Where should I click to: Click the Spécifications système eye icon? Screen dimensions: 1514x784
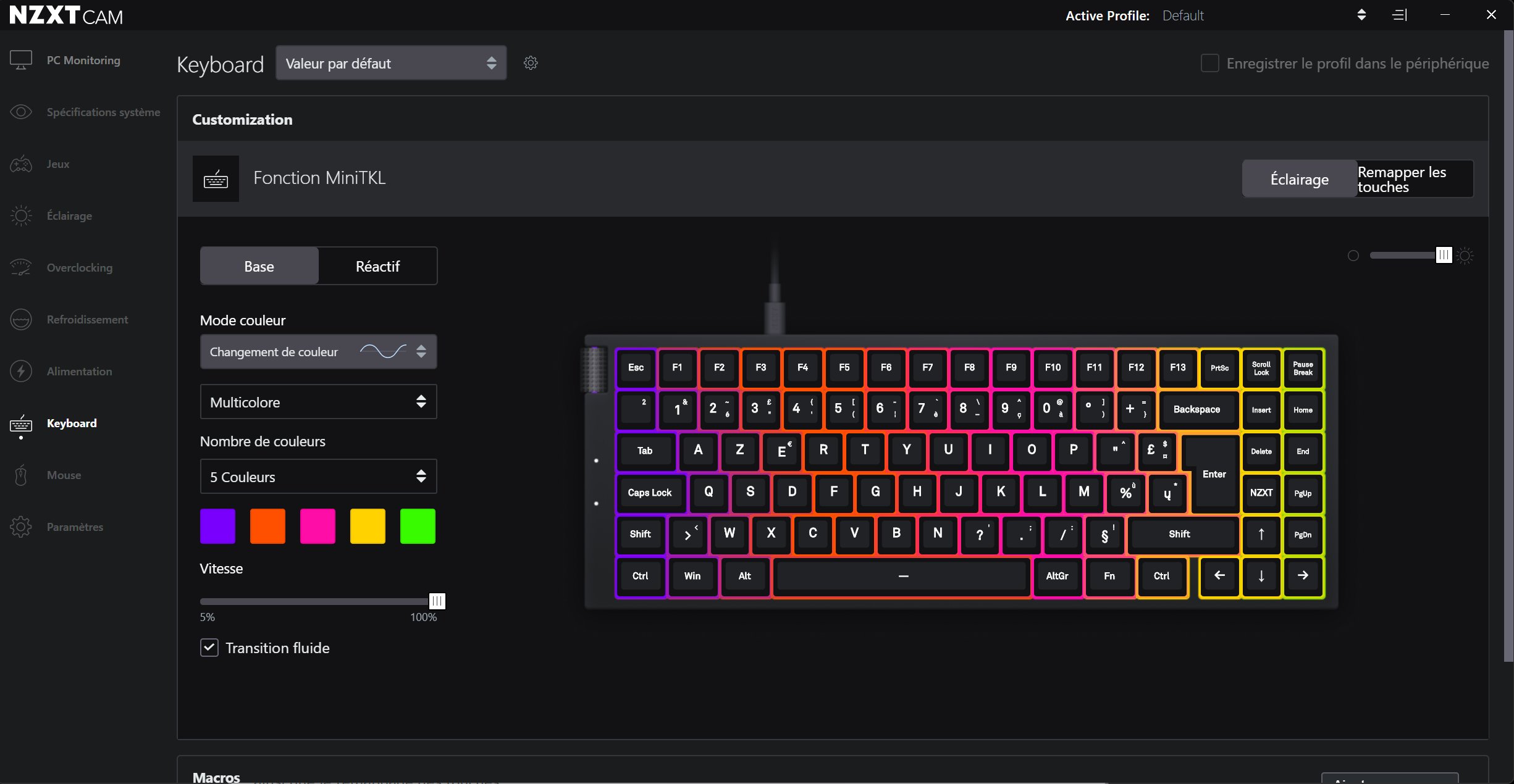[x=21, y=112]
